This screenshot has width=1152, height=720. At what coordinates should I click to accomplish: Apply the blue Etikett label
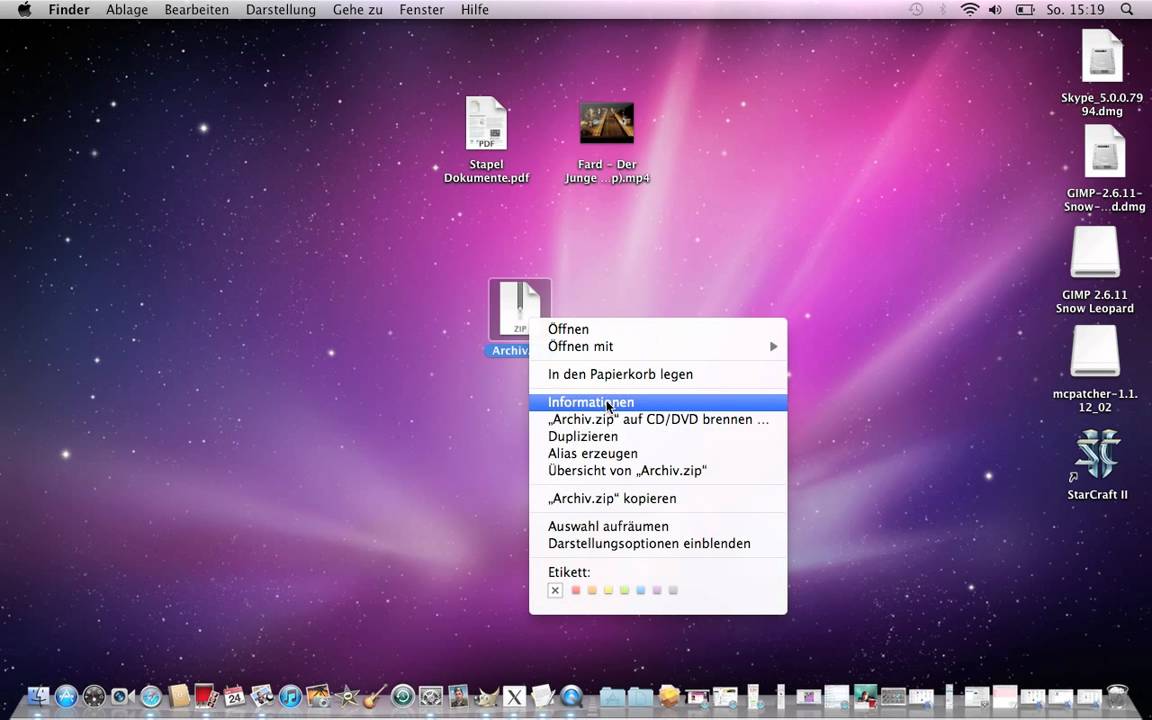pos(641,590)
